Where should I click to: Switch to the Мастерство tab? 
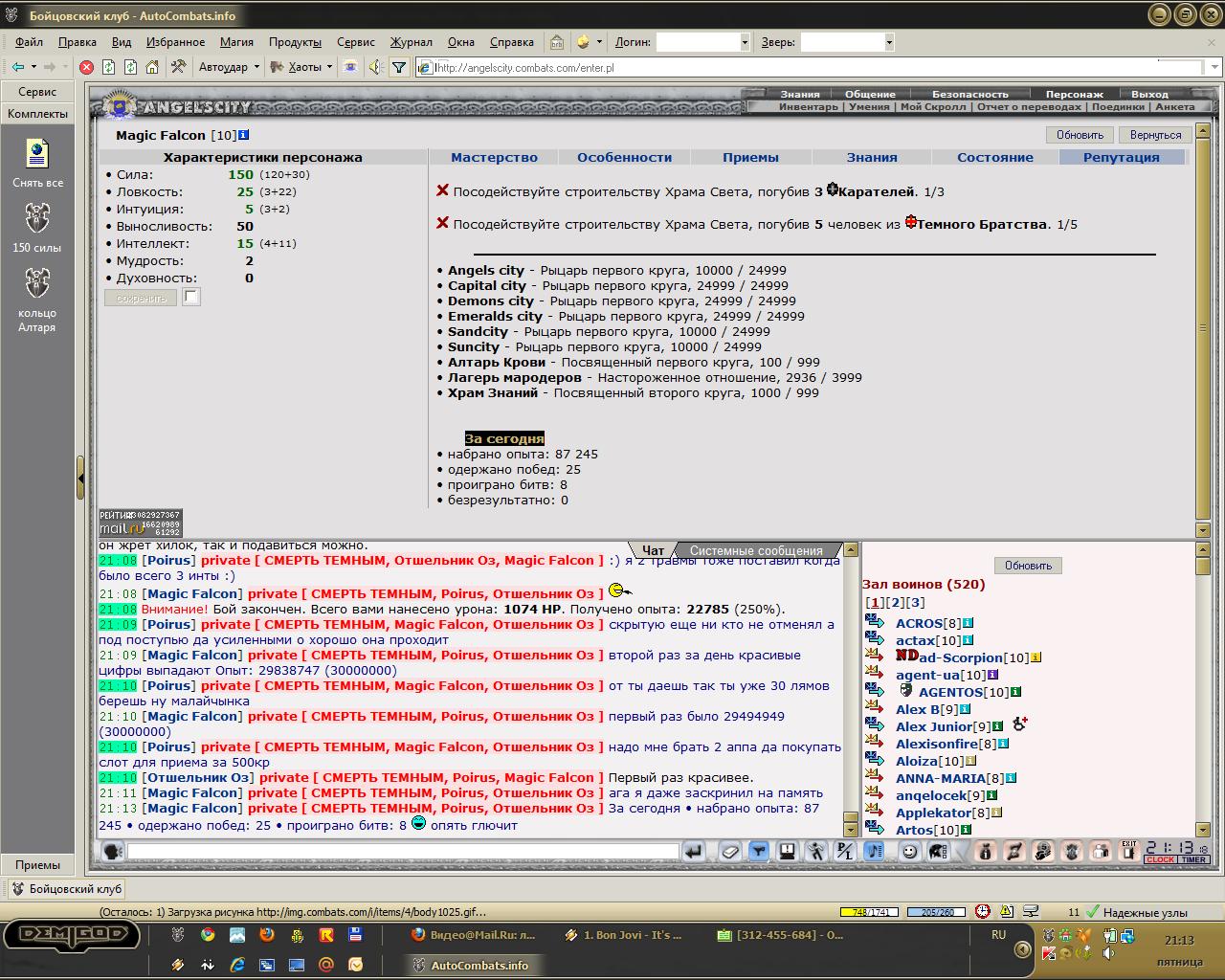pos(494,157)
